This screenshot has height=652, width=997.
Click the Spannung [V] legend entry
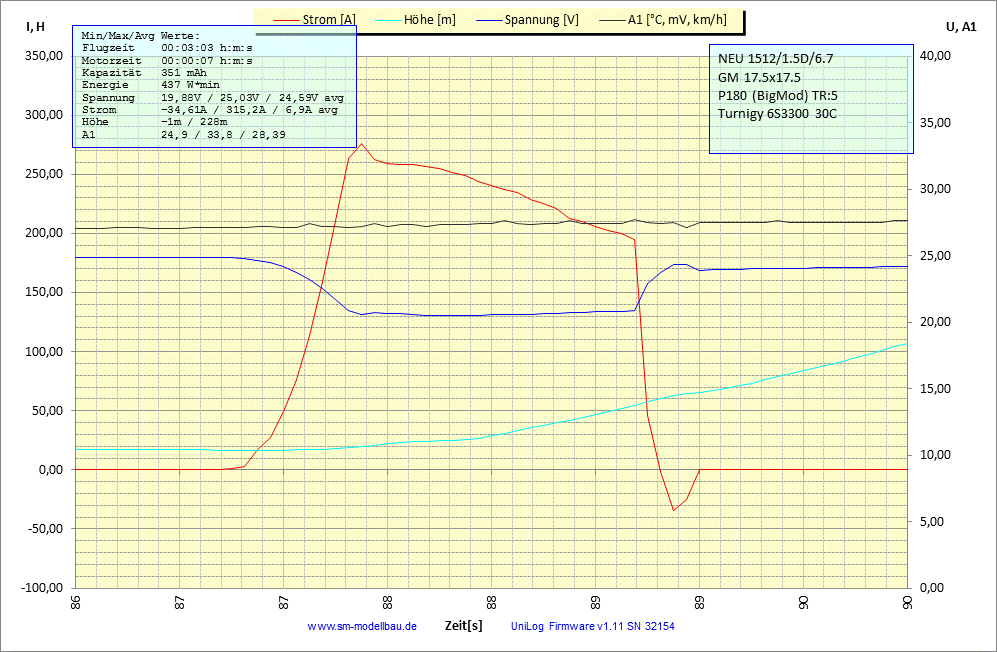541,19
